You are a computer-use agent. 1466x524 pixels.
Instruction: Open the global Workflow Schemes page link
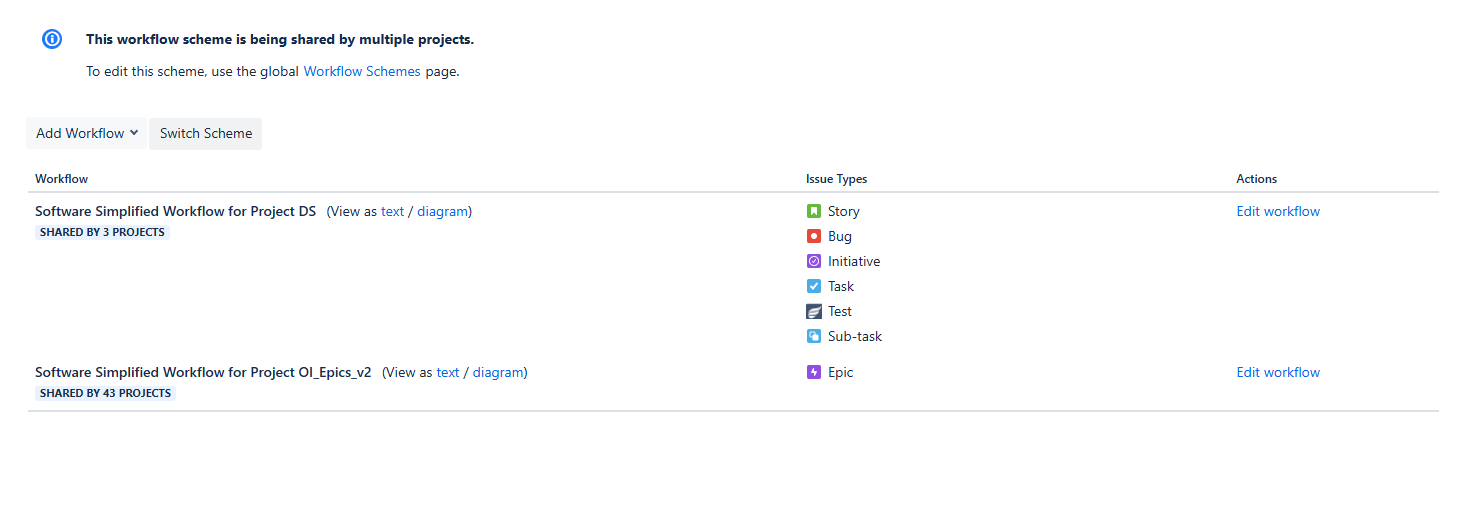pos(362,71)
